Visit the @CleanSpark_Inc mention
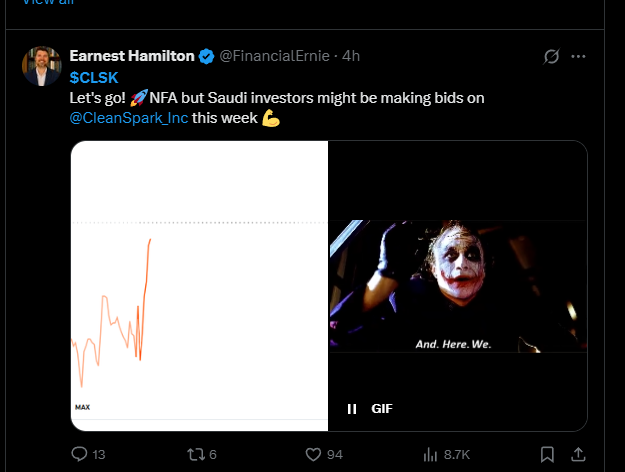 click(x=129, y=118)
